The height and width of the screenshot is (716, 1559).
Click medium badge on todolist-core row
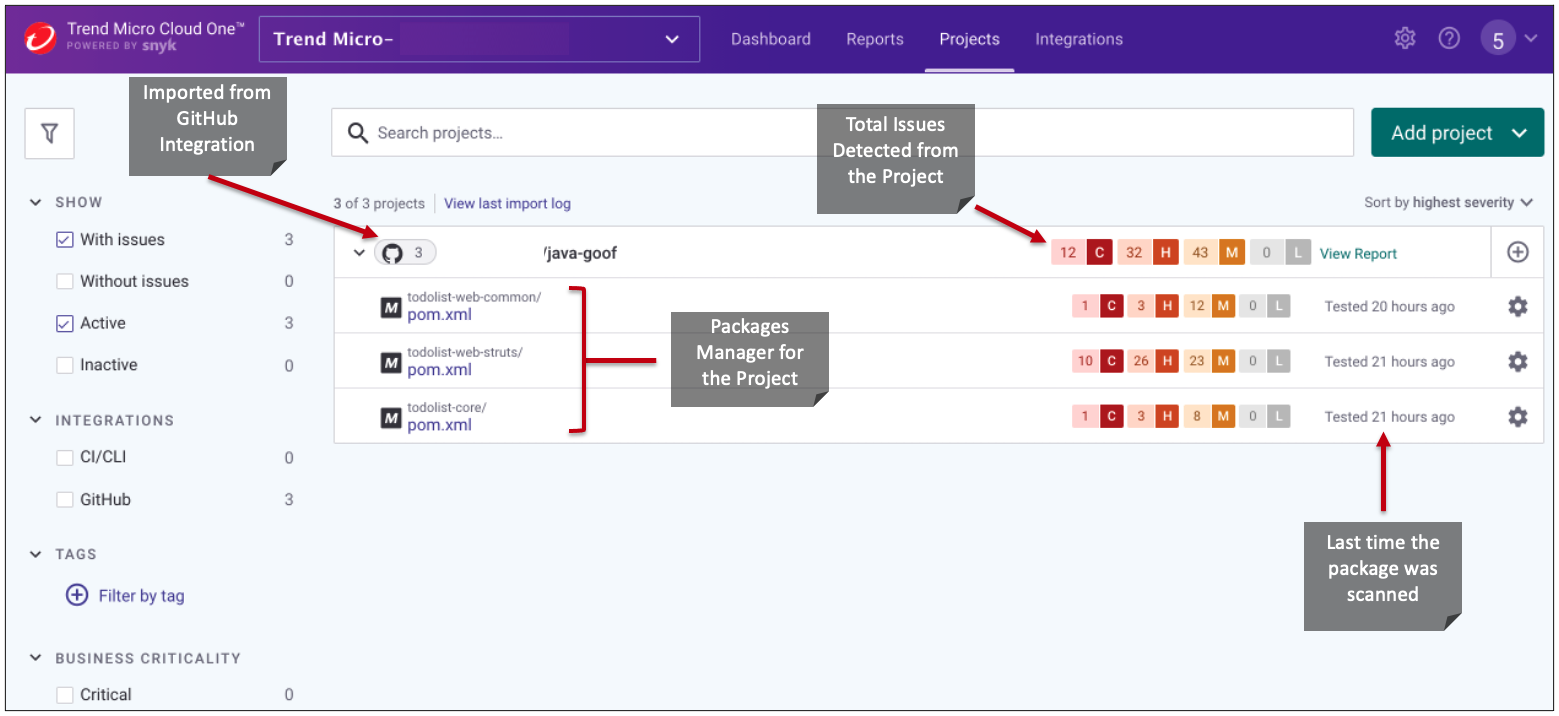1209,417
